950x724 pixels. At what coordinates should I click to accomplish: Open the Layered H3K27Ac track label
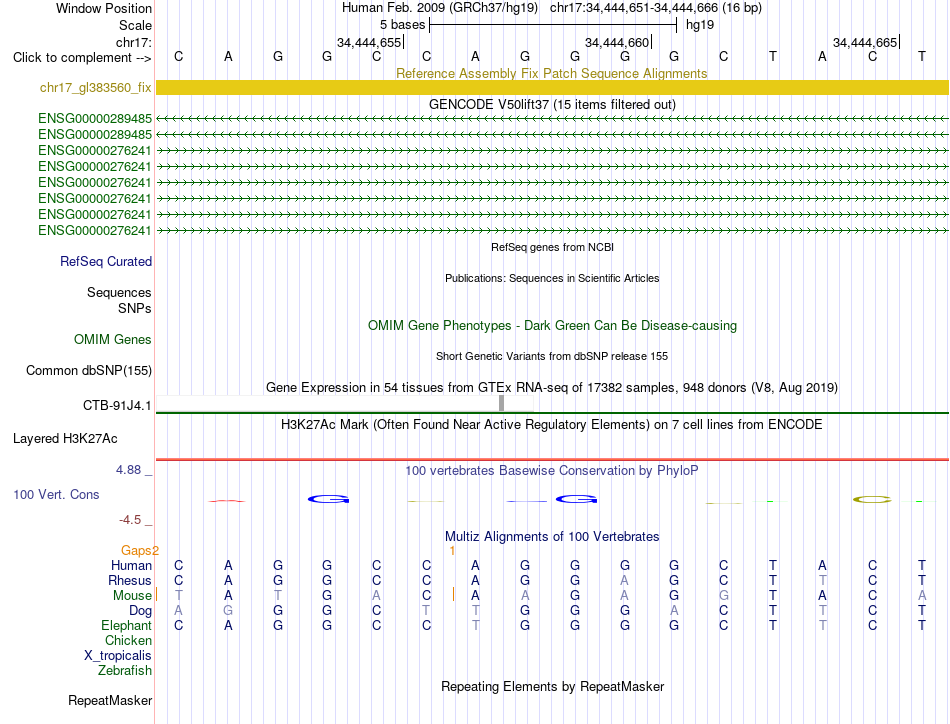coord(65,438)
